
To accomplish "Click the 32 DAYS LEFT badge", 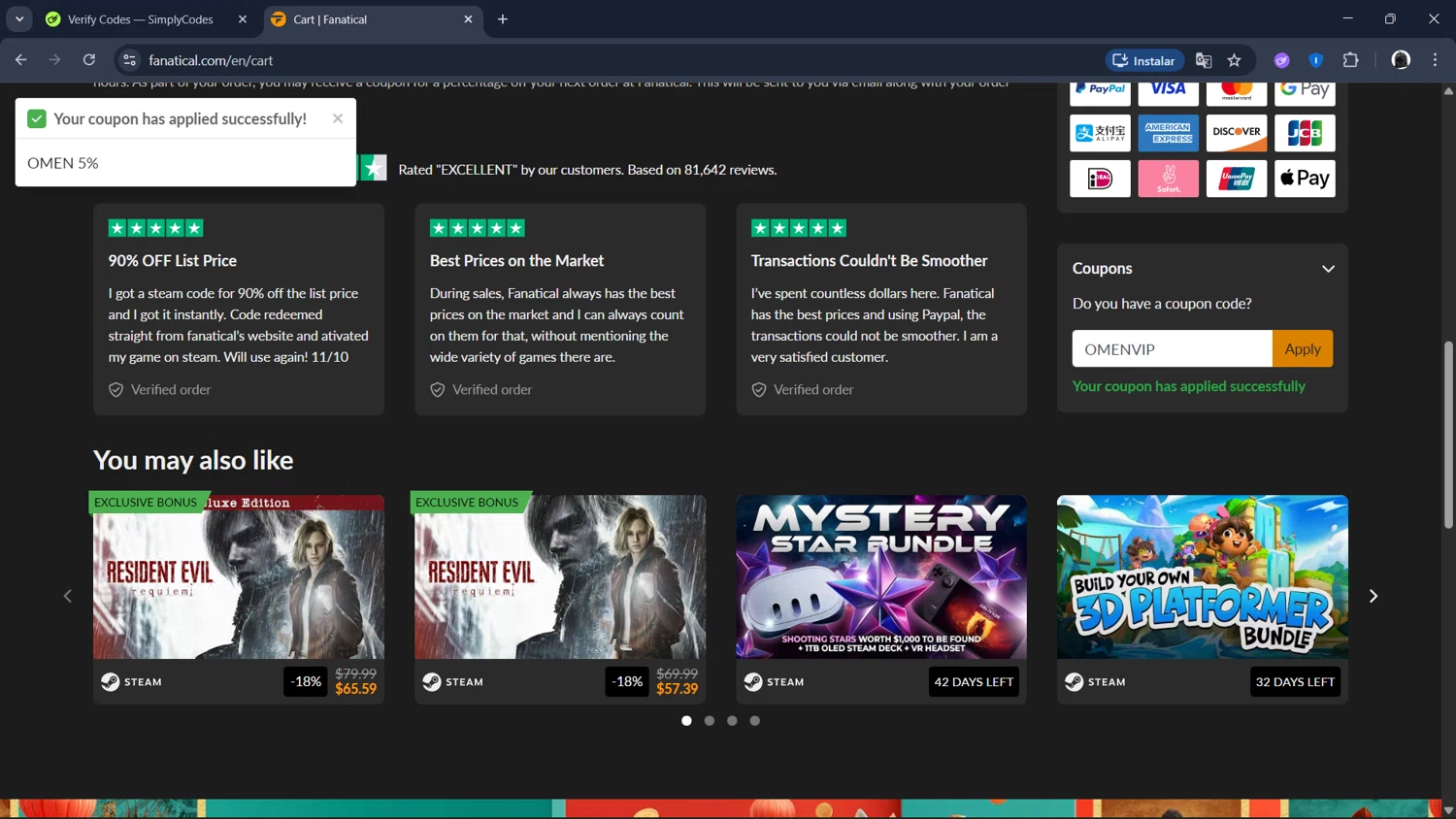I will tap(1295, 681).
